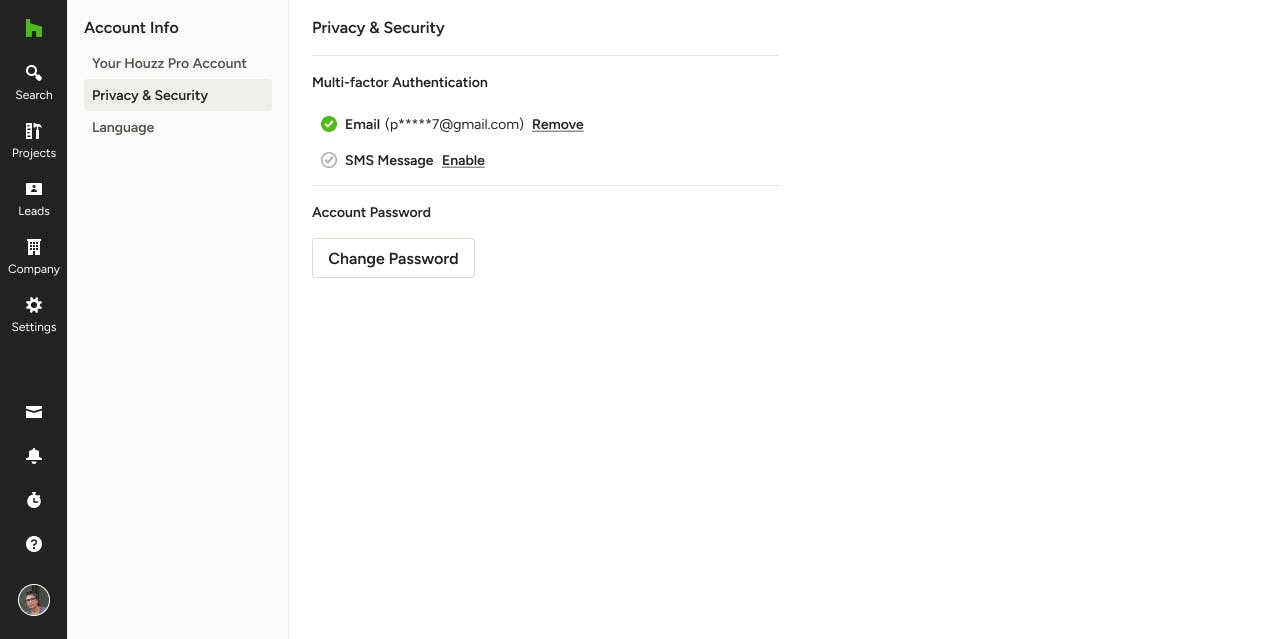Click the Houzz logo icon

(34, 28)
